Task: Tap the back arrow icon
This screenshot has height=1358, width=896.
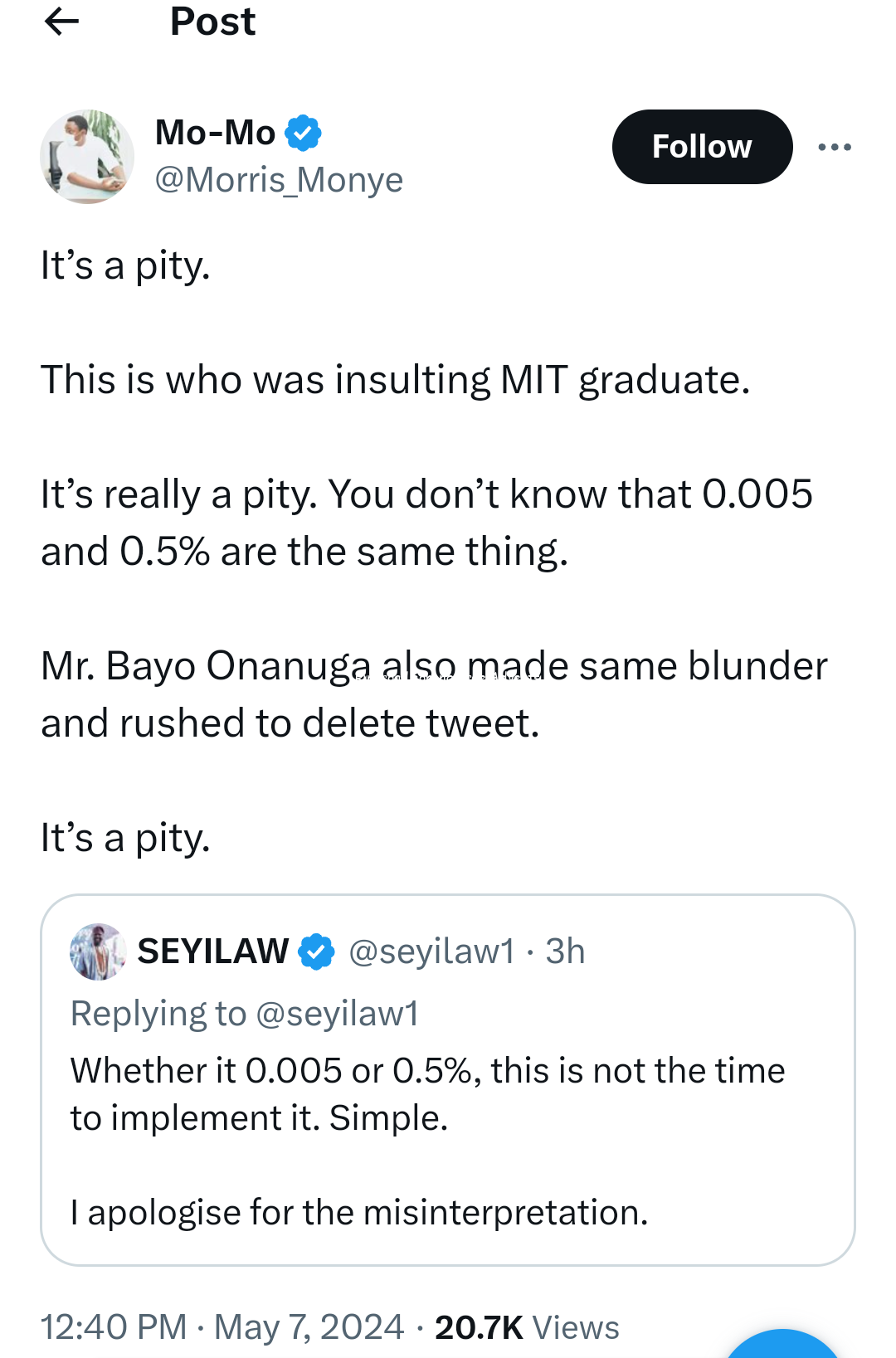Action: point(61,22)
